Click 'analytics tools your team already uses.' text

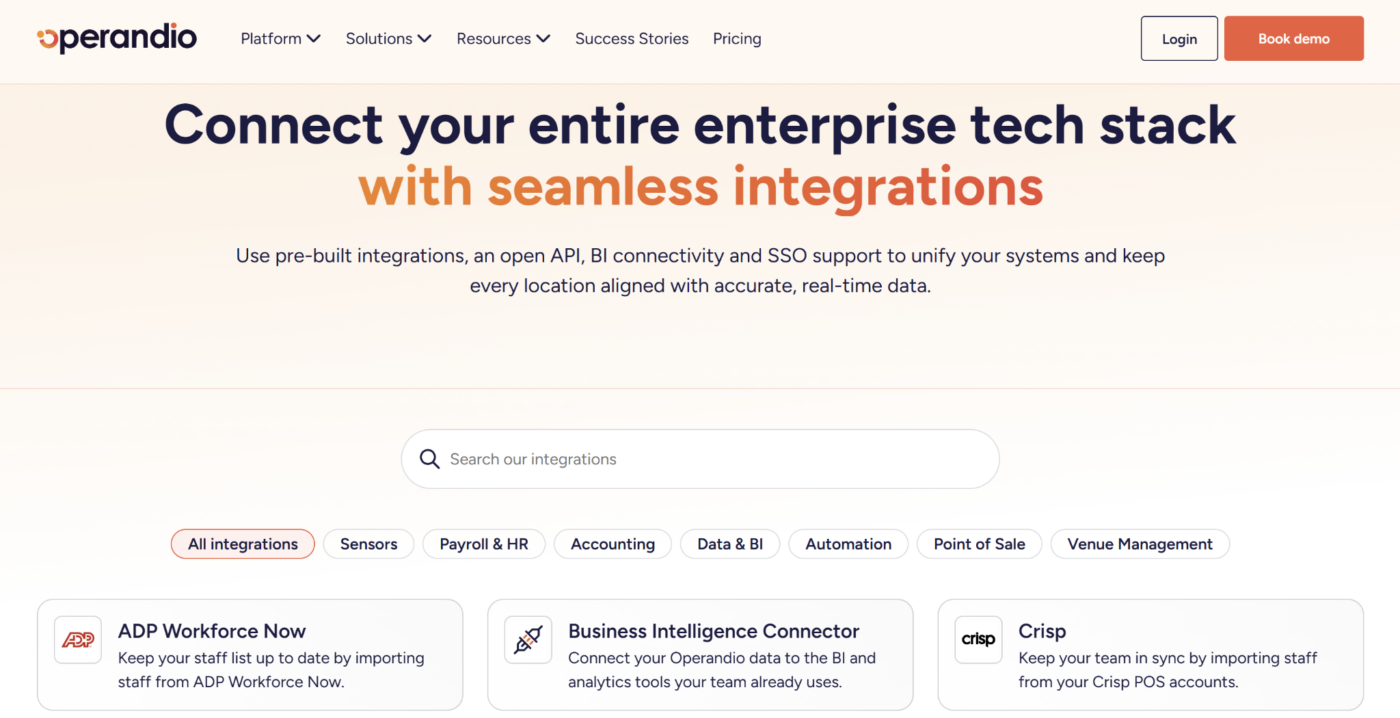point(705,682)
